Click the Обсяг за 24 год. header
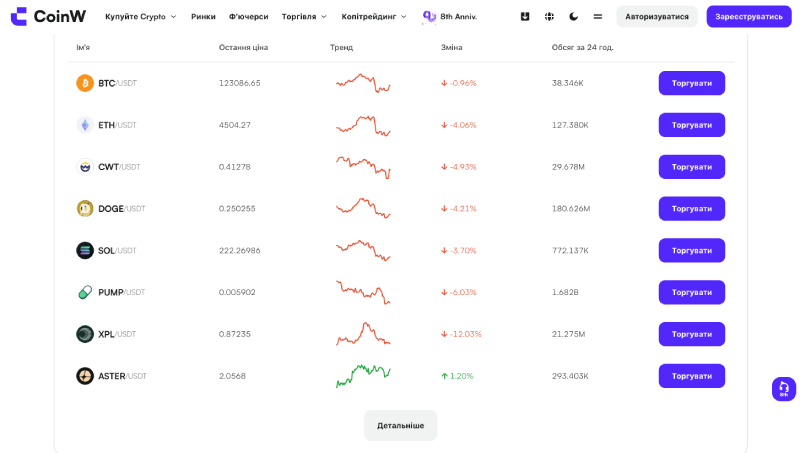 (x=583, y=47)
